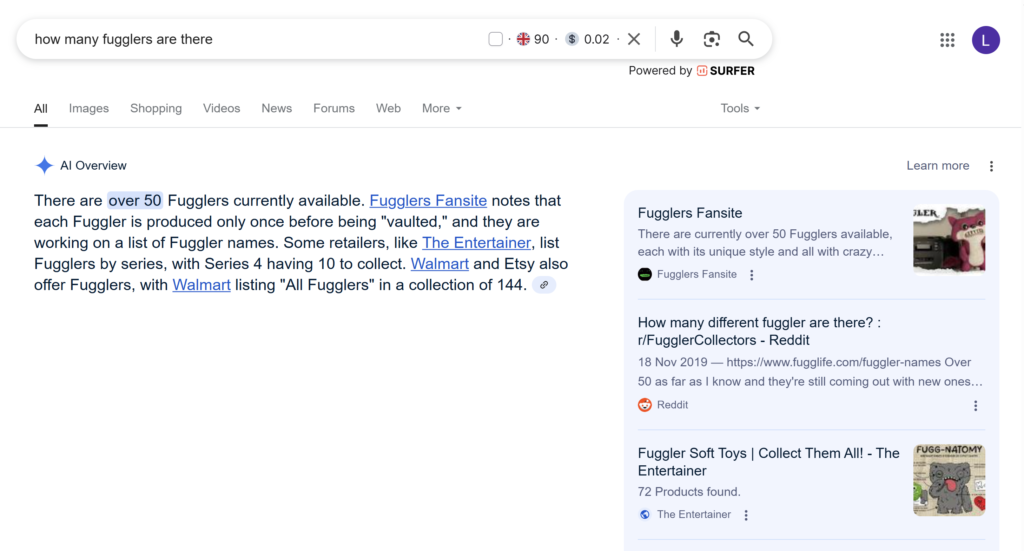Open Fugglers Fansite source card title

[x=690, y=213]
